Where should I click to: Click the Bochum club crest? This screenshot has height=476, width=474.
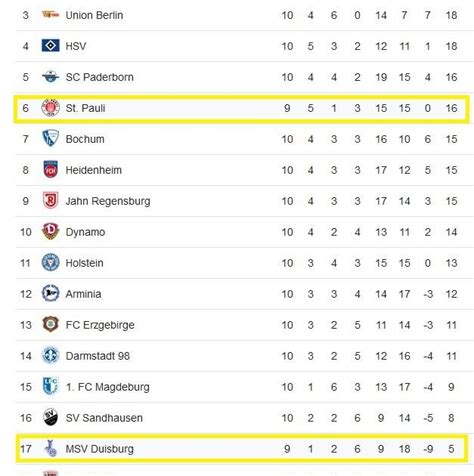click(x=50, y=139)
